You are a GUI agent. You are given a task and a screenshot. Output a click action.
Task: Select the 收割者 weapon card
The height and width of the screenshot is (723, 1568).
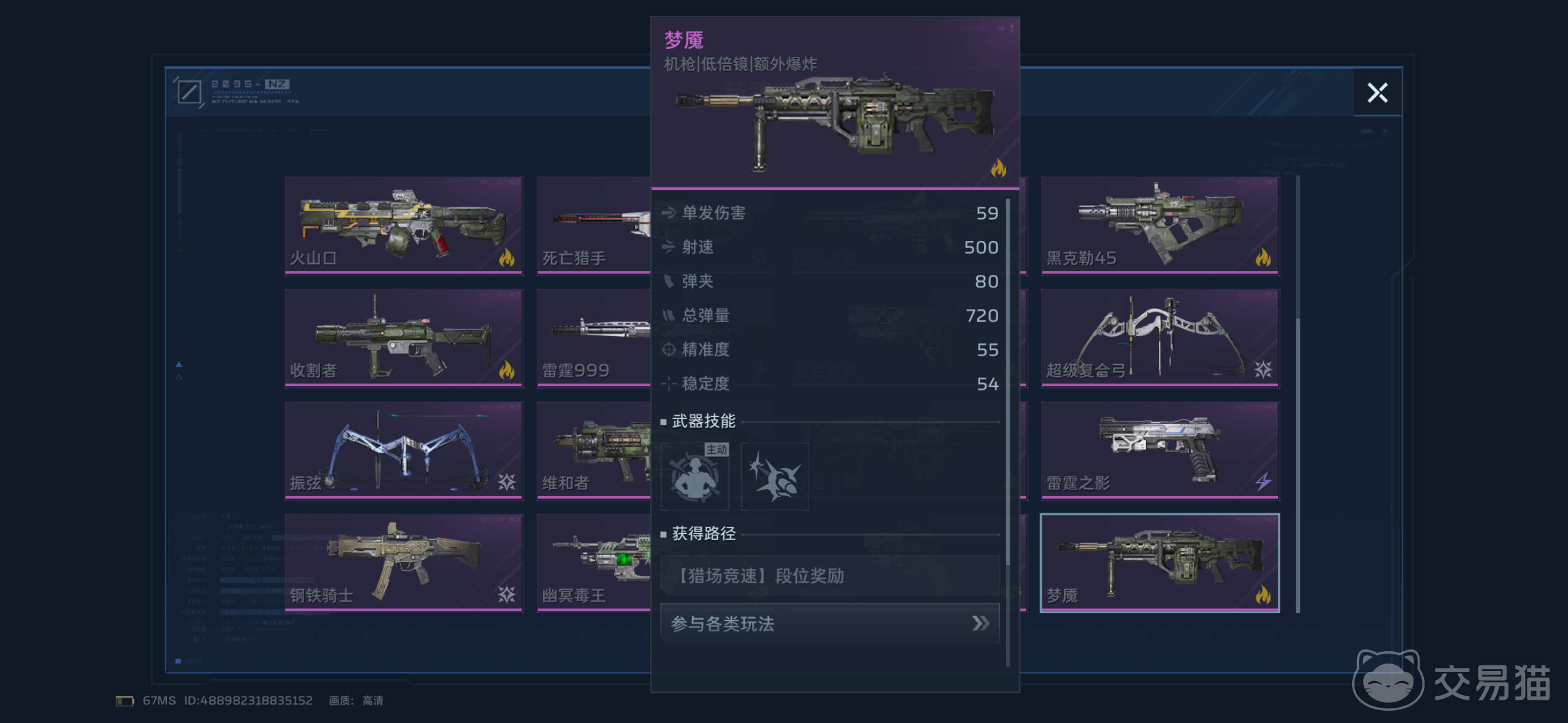[404, 338]
